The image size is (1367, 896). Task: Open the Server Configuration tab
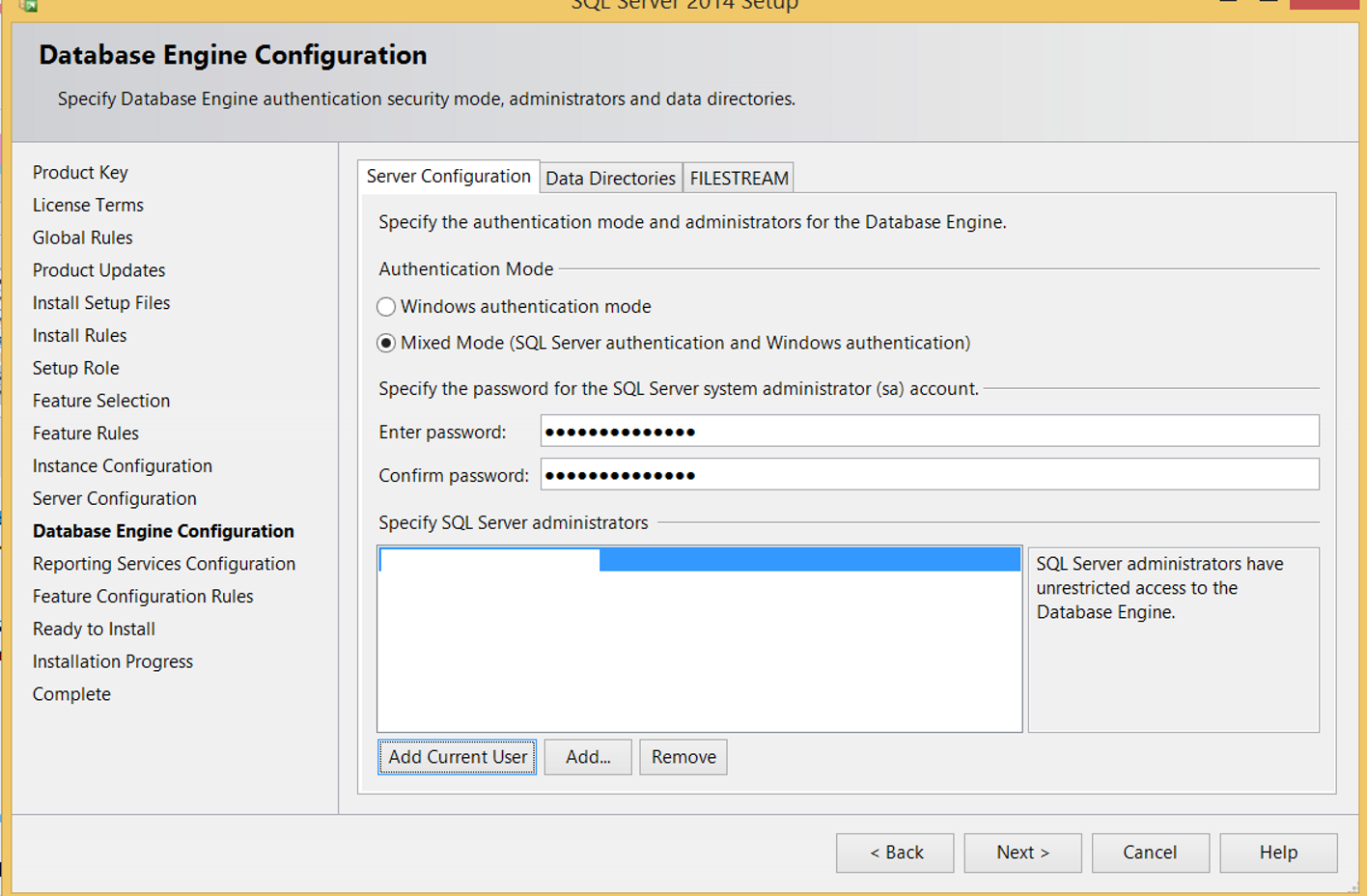click(449, 177)
